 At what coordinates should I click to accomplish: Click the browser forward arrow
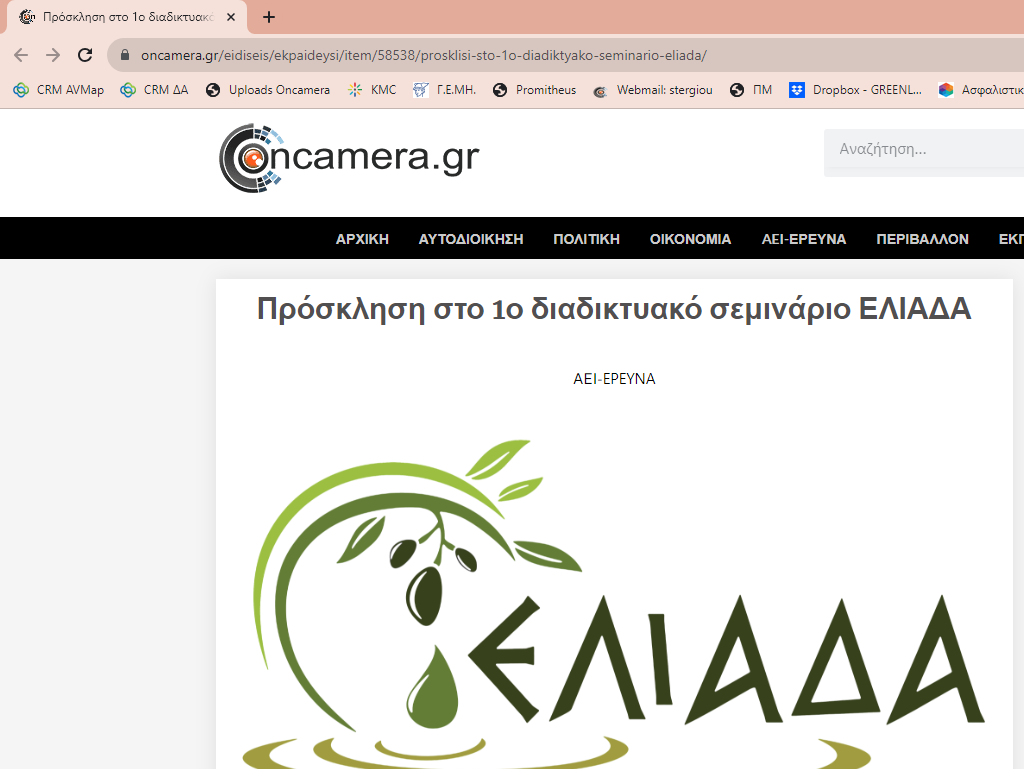point(53,55)
